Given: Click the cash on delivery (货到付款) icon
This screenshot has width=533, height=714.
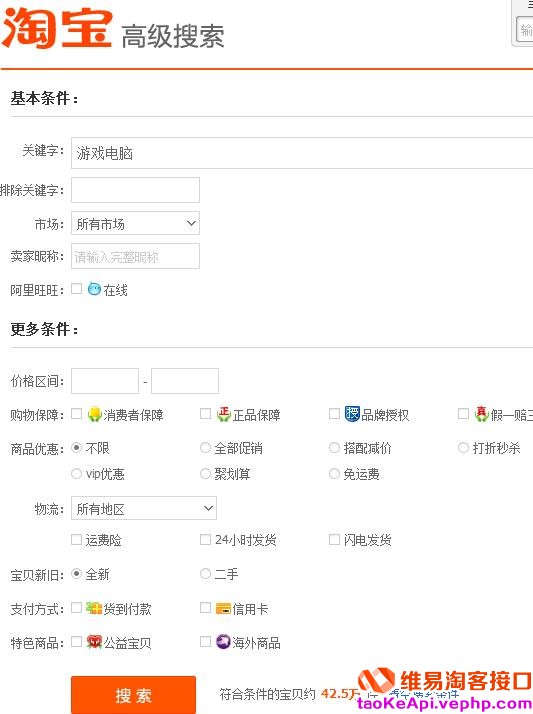Looking at the screenshot, I should [94, 608].
